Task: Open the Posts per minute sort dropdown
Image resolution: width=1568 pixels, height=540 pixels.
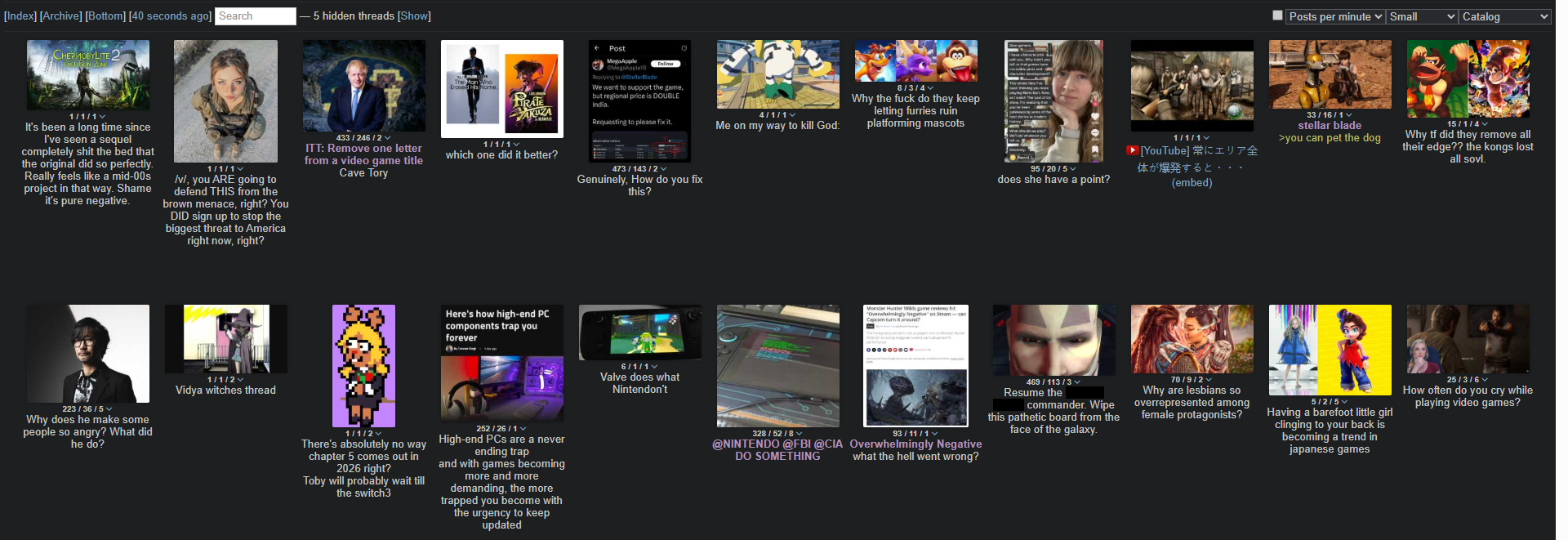Action: pyautogui.click(x=1335, y=16)
